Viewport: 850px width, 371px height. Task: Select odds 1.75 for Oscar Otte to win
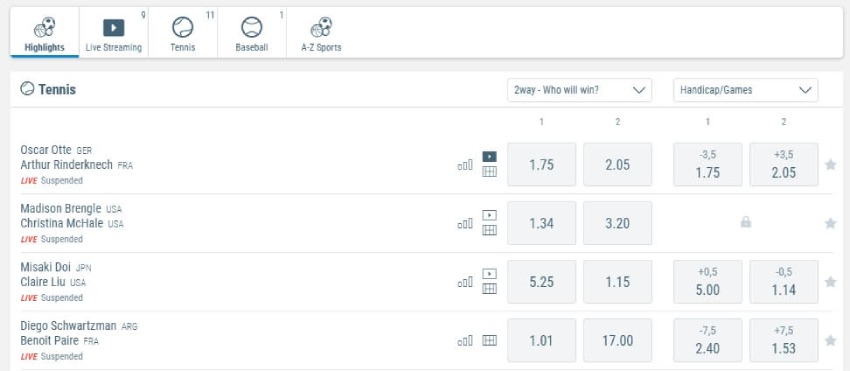coord(542,164)
